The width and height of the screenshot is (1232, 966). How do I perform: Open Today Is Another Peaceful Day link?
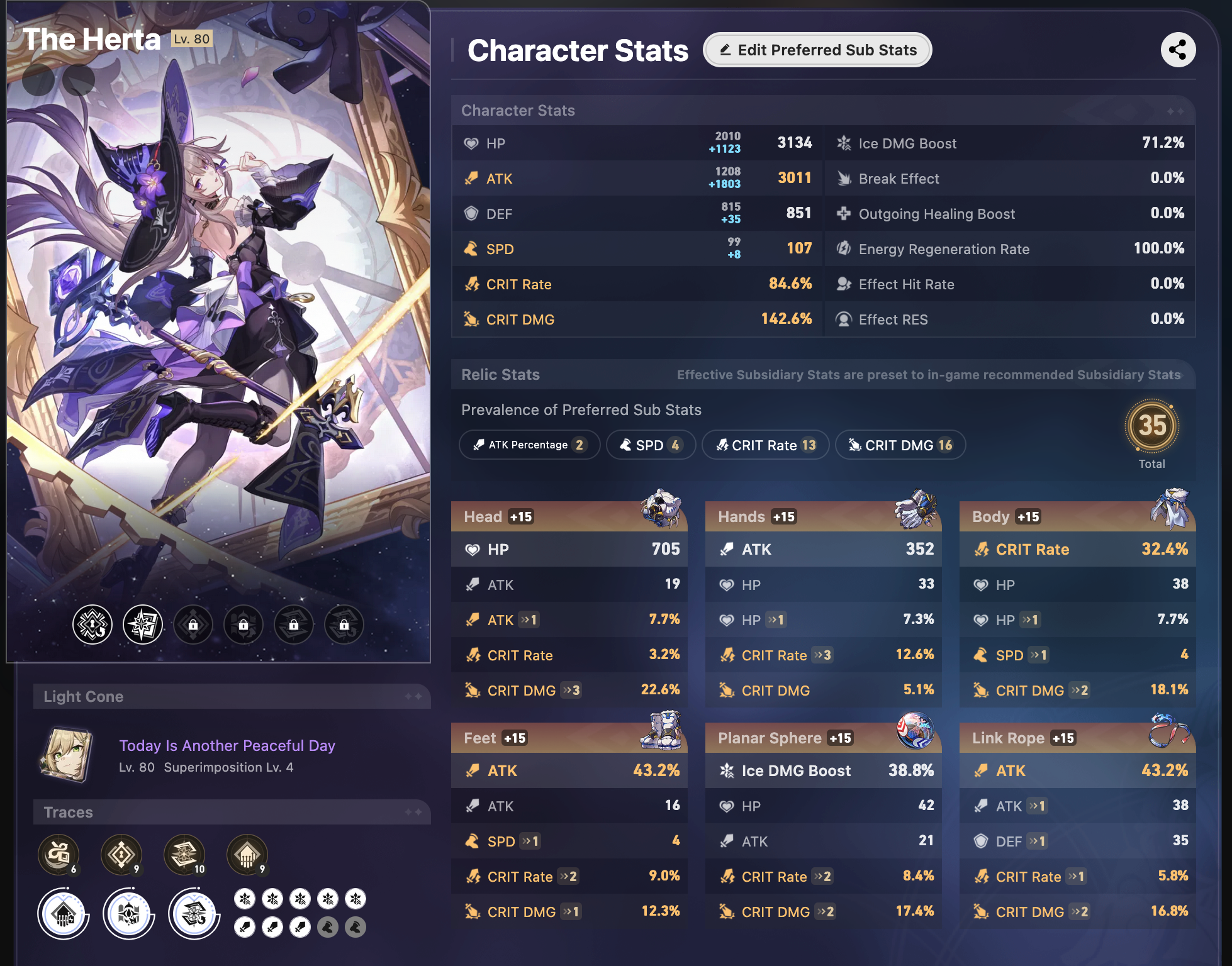click(227, 745)
